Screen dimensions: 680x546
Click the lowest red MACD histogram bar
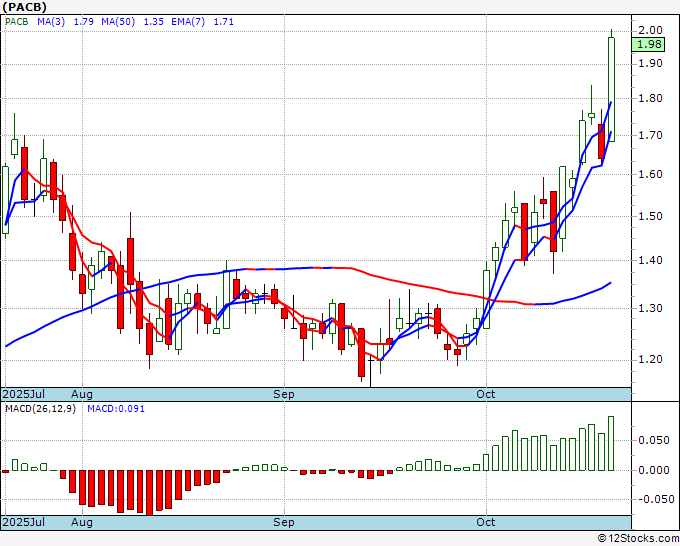[x=150, y=492]
